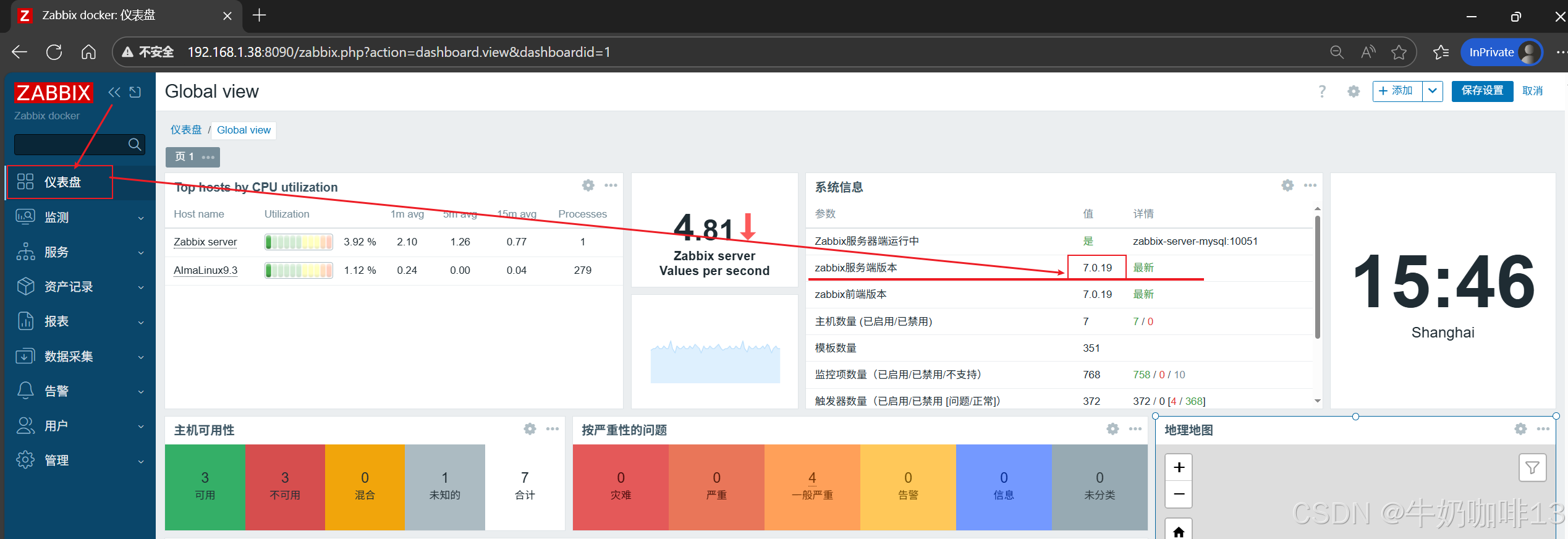The height and width of the screenshot is (539, 1568).
Task: Edit 按严重性的问题 widget gear icon
Action: pos(1112,429)
